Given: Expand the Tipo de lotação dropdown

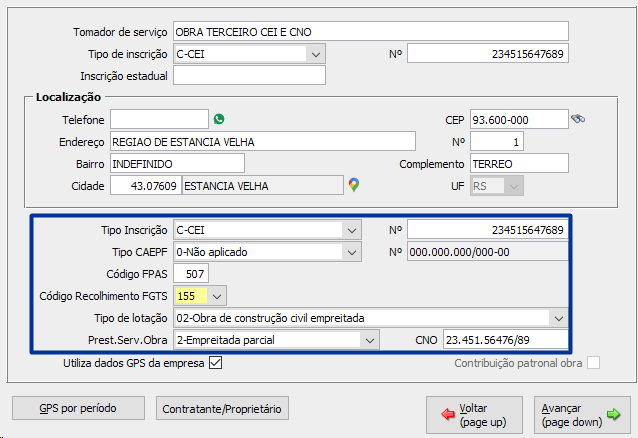Looking at the screenshot, I should [x=559, y=318].
